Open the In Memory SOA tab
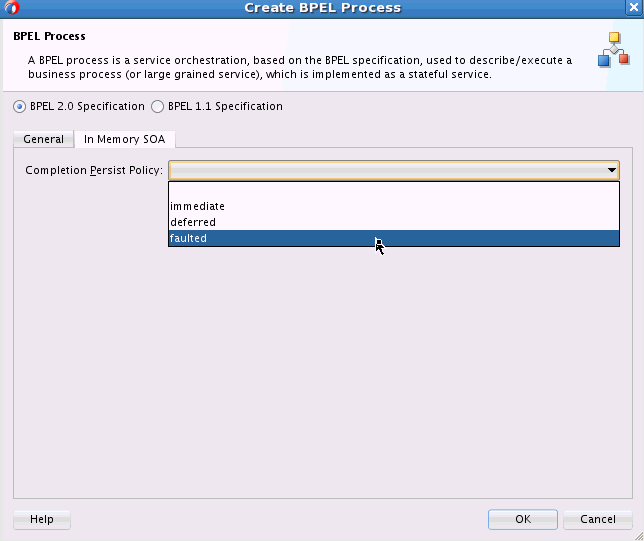This screenshot has height=541, width=644. pos(124,139)
